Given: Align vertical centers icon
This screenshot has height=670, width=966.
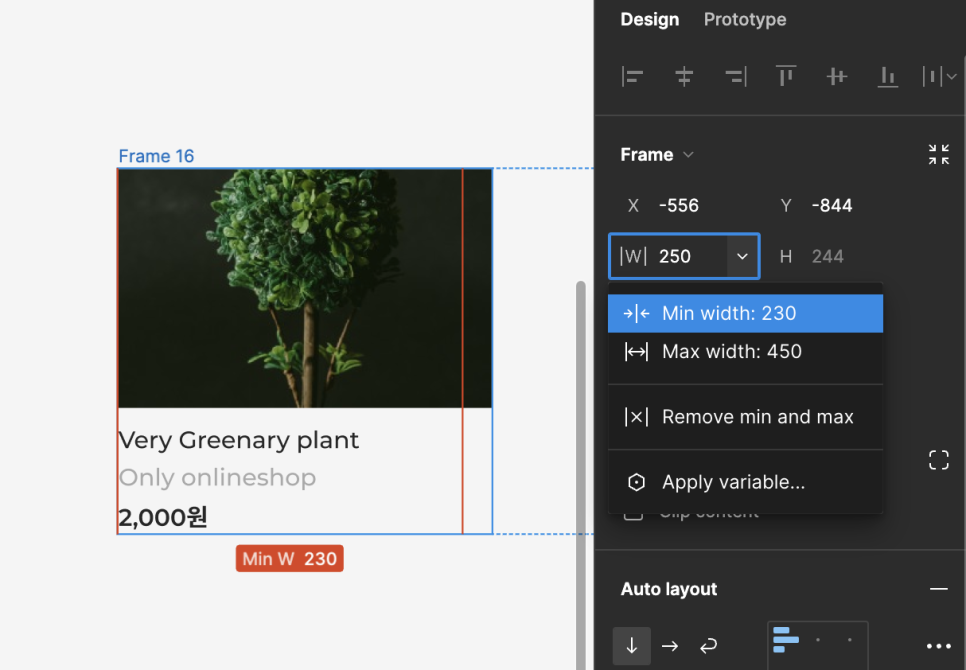Looking at the screenshot, I should point(837,76).
